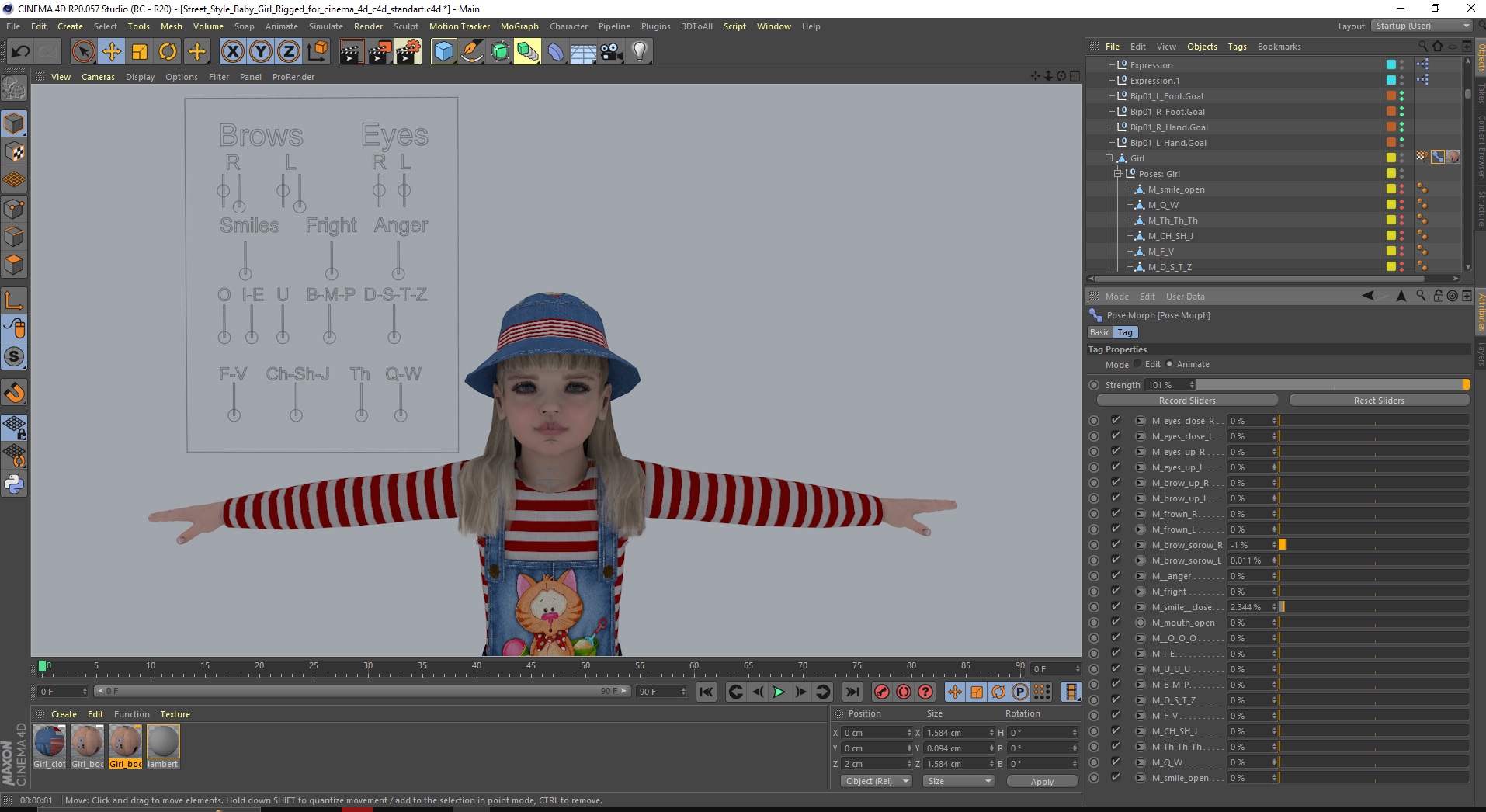Switch to the Basic tab
This screenshot has width=1486, height=812.
pyautogui.click(x=1099, y=332)
